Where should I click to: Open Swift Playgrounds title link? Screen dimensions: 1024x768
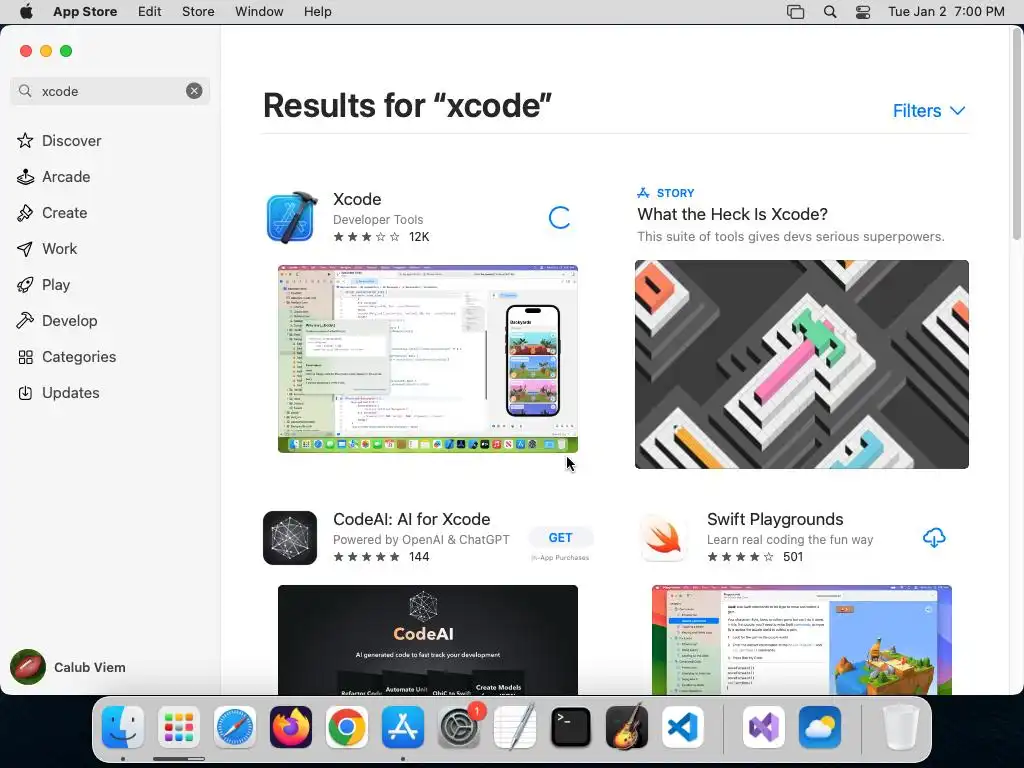[775, 519]
